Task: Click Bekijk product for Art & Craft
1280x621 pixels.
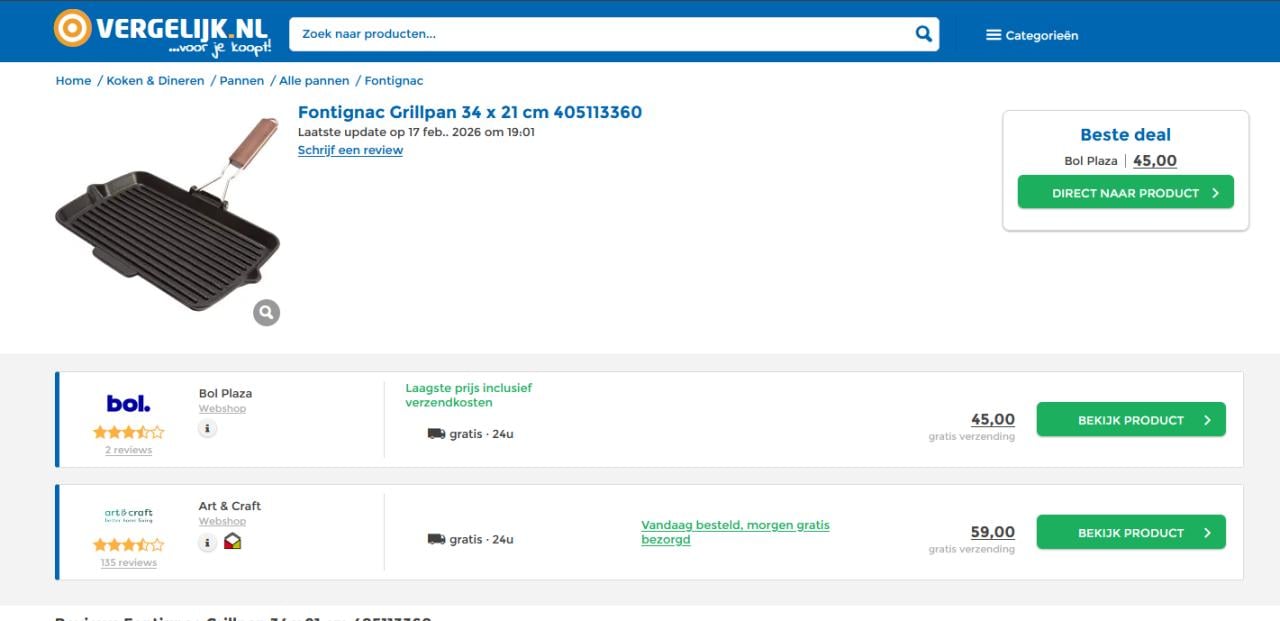Action: click(x=1130, y=533)
